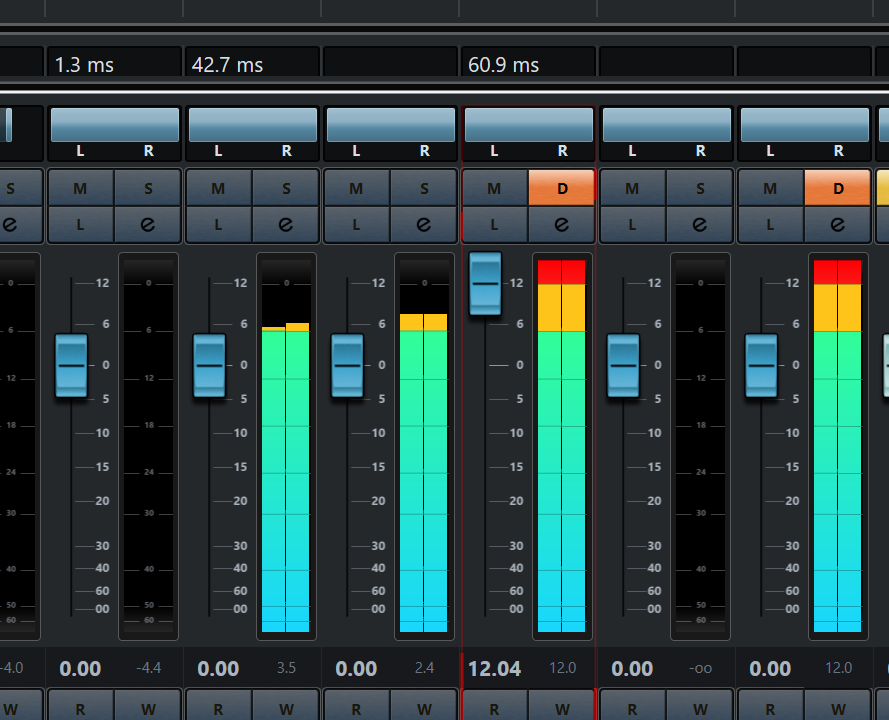Screen dimensions: 889x720
Task: Click the -oo peak level readout
Action: click(700, 668)
